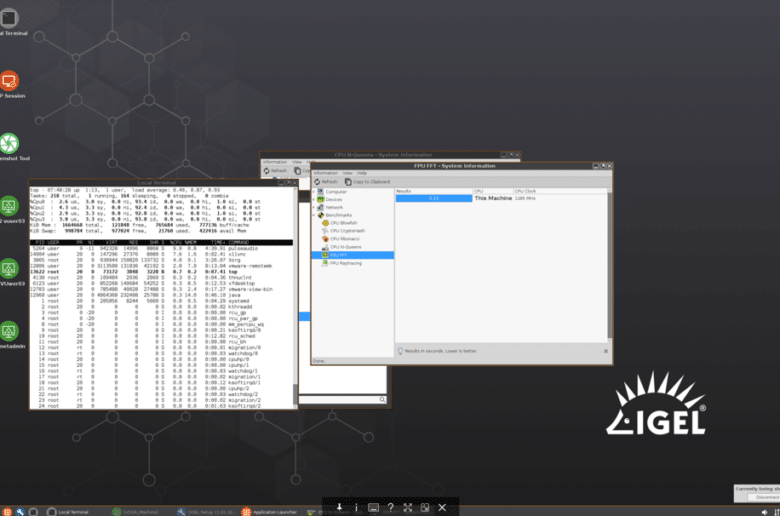Click the X icon in session toolbar
The image size is (780, 516).
pyautogui.click(x=442, y=508)
